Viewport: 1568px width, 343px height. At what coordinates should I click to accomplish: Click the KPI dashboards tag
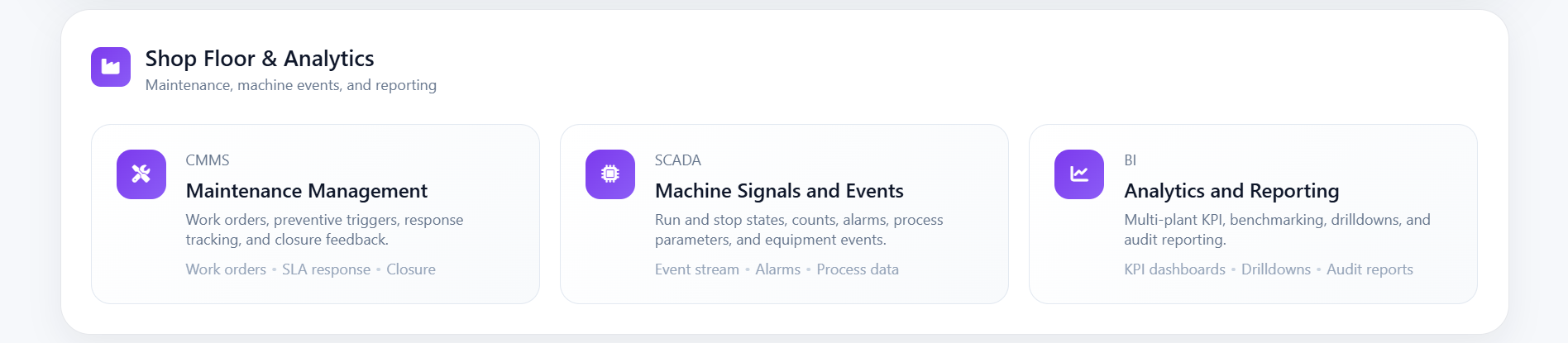pos(1174,269)
